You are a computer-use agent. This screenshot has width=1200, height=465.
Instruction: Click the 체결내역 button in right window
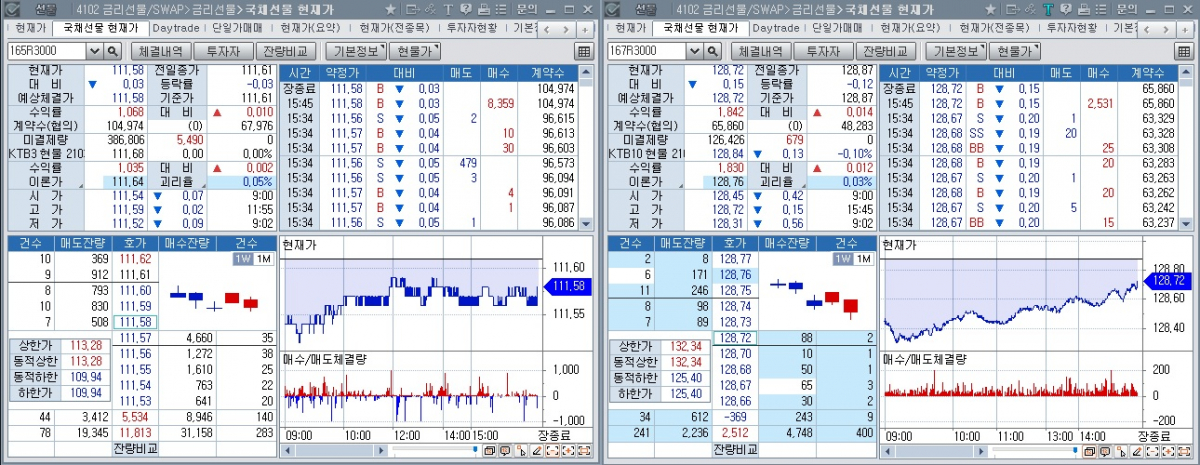760,51
